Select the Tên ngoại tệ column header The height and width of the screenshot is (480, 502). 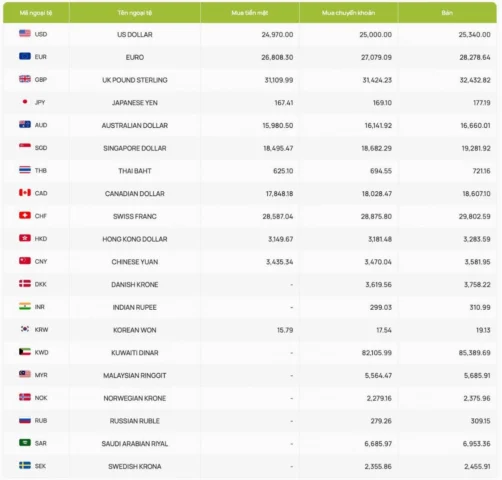[x=135, y=13]
